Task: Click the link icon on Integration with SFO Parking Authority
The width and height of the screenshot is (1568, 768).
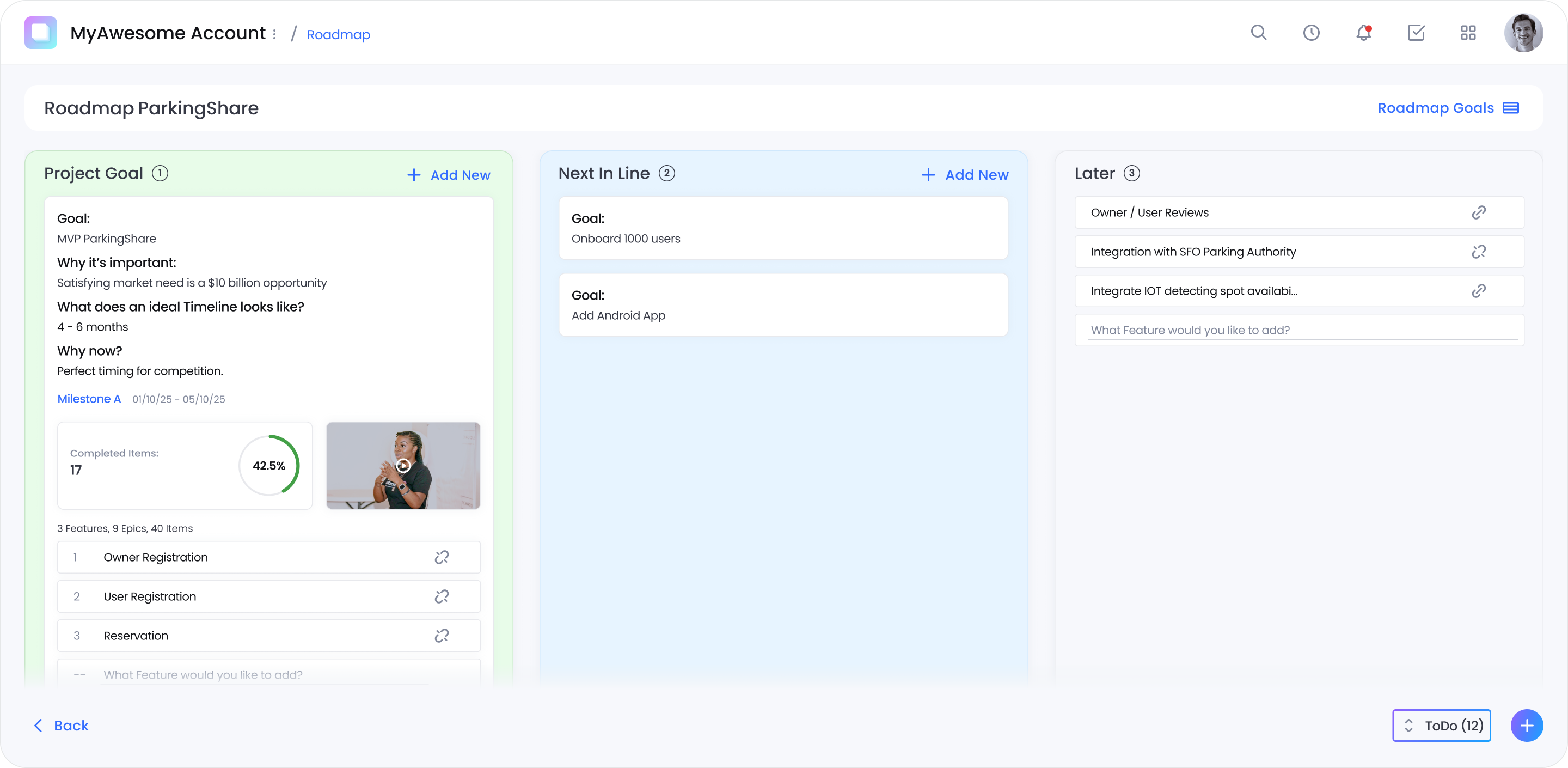Action: (x=1479, y=252)
